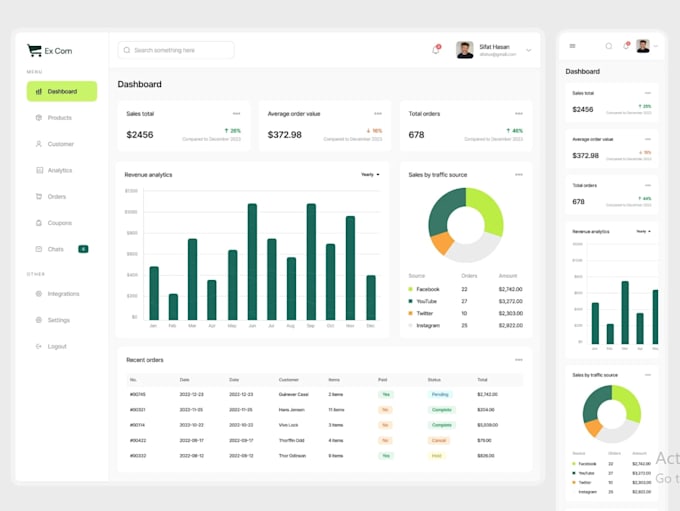Open the Yearly dropdown in the mobile revenue chart
The height and width of the screenshot is (511, 680).
(644, 231)
